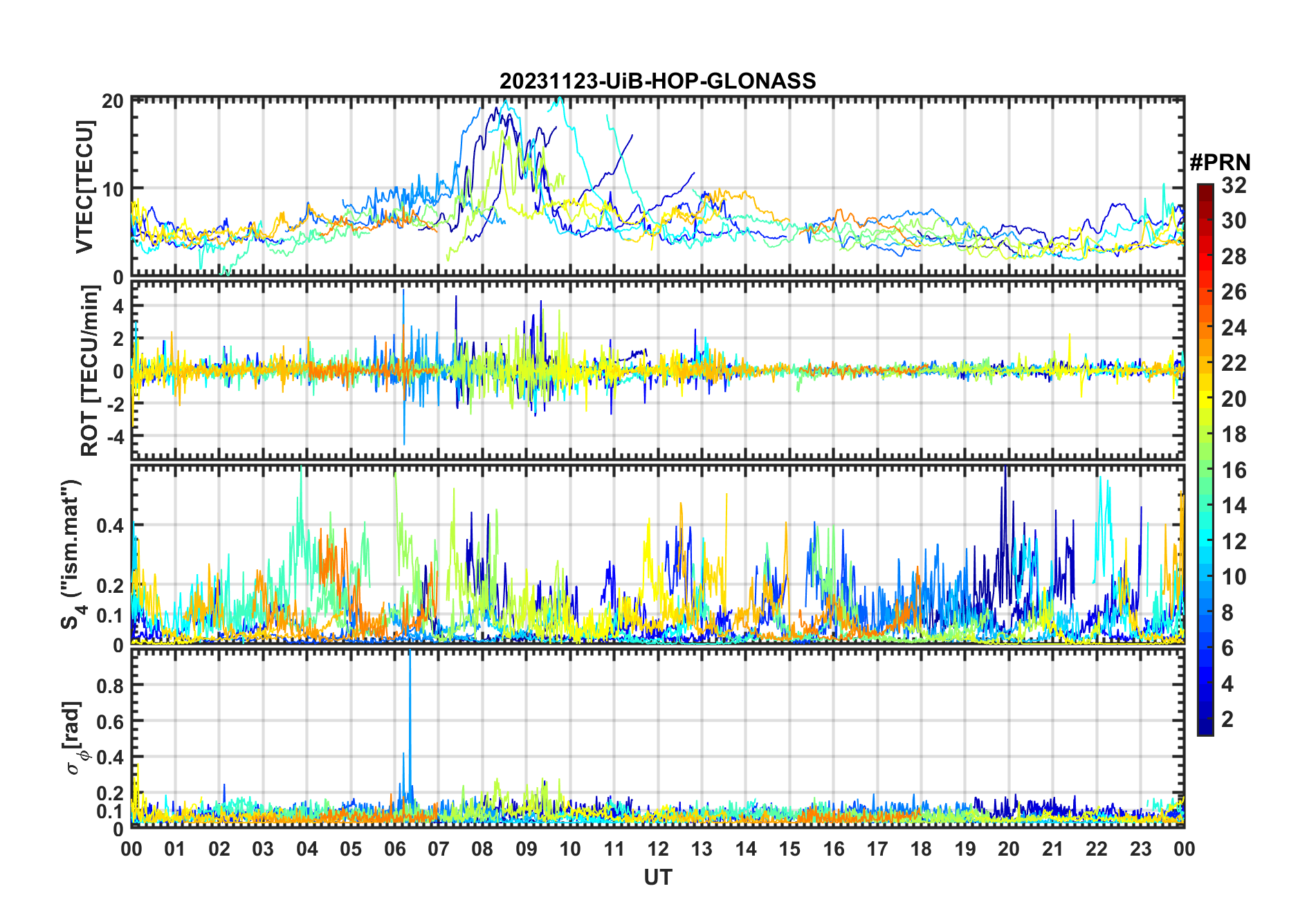This screenshot has width=1316, height=920.
Task: Select the UT axis hour label 03
Action: tap(263, 849)
